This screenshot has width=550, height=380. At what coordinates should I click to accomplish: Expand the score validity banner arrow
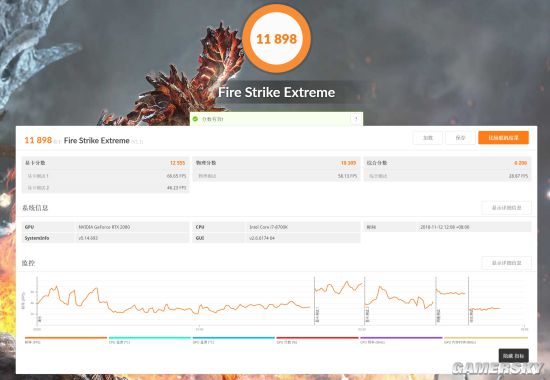coord(356,119)
